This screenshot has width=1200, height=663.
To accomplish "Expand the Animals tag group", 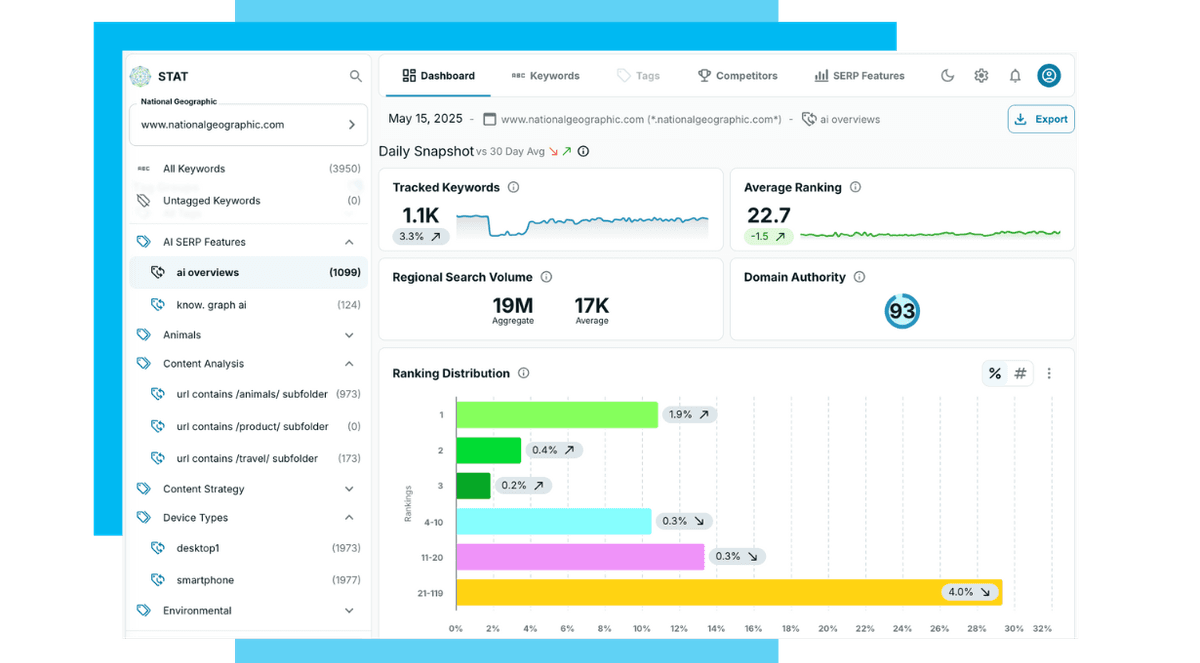I will click(349, 335).
